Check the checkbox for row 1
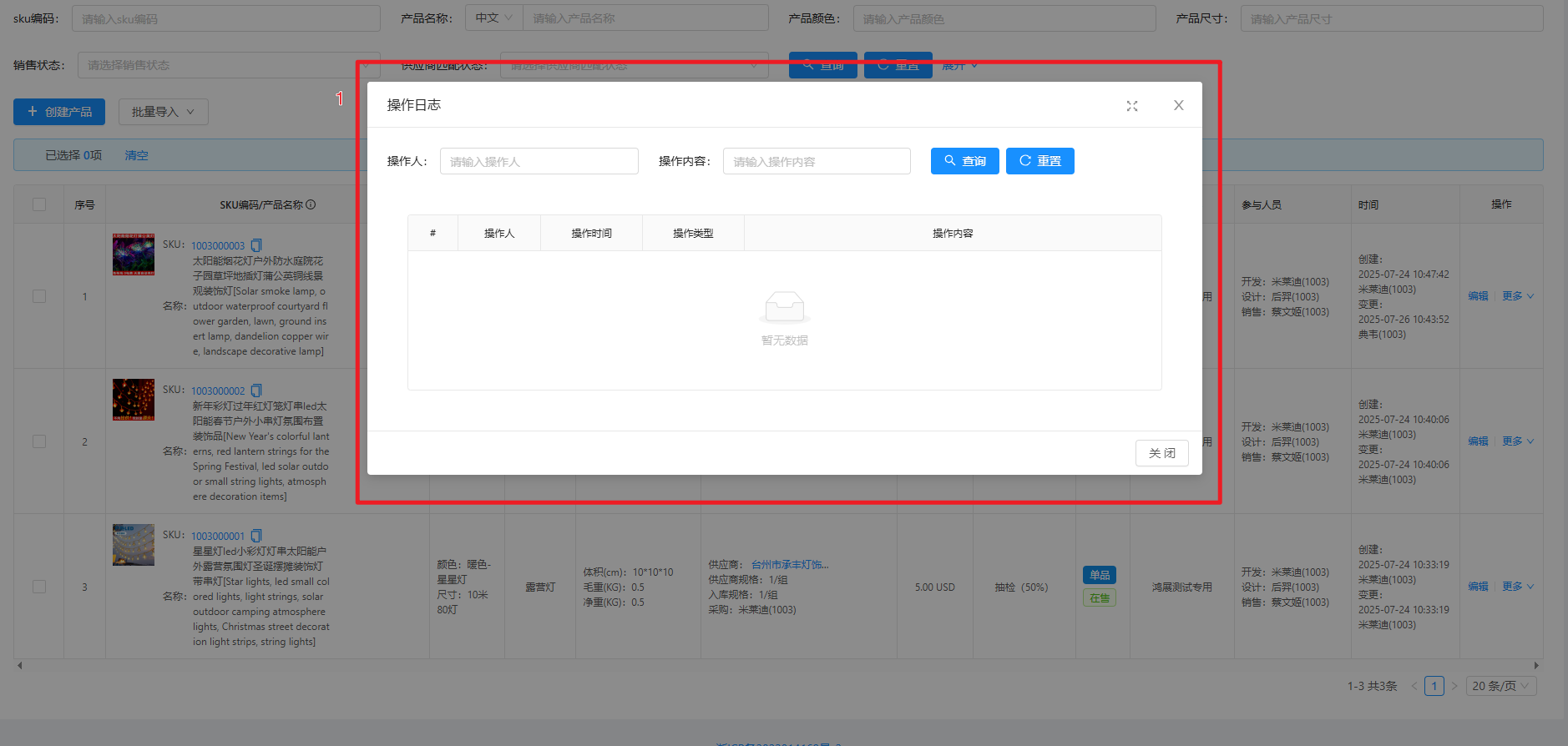This screenshot has width=1568, height=746. coord(39,296)
